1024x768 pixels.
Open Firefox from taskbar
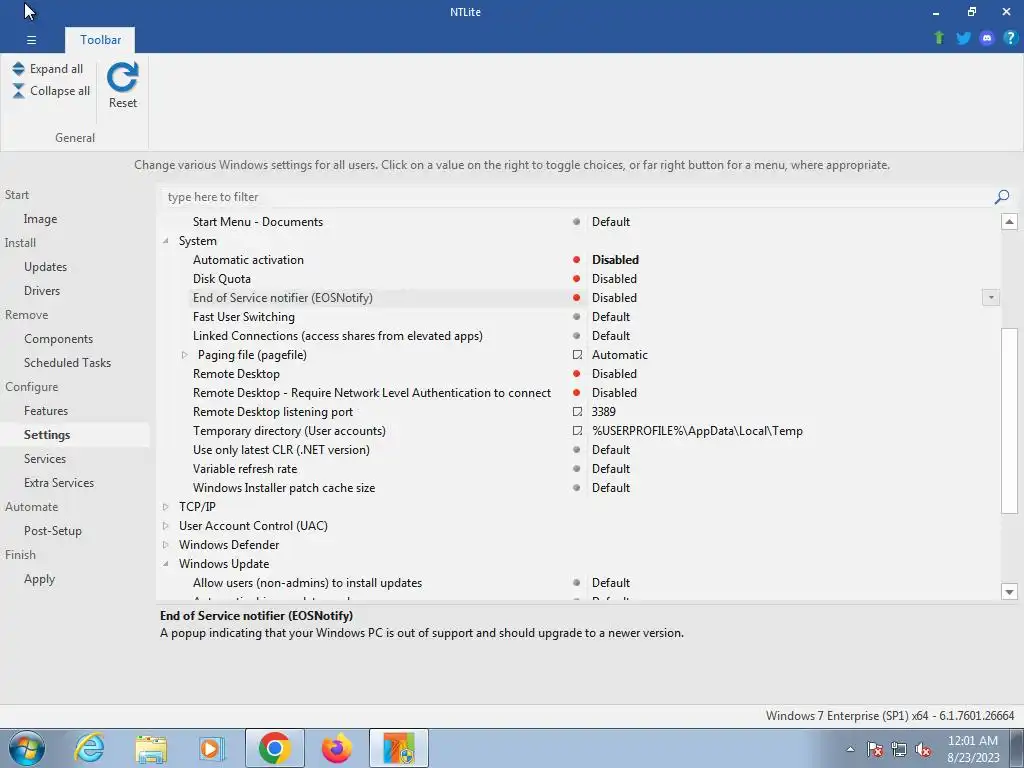coord(337,748)
